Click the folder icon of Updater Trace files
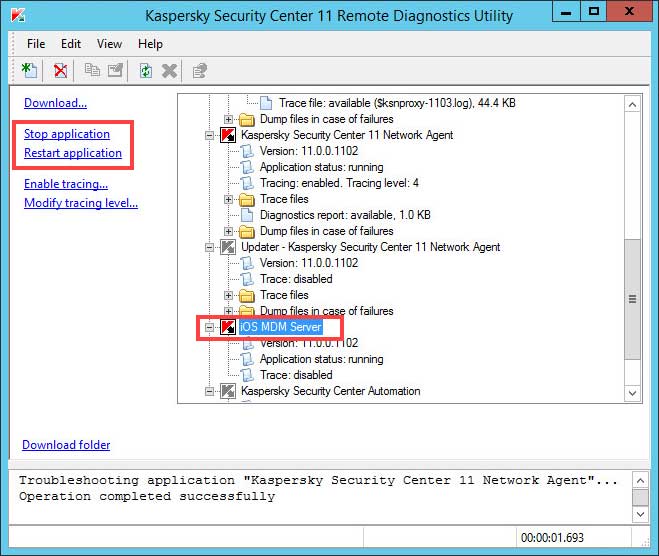659x556 pixels. coord(247,295)
